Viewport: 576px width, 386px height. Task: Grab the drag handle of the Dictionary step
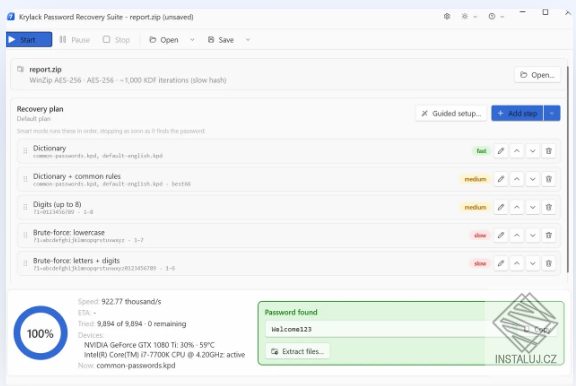(25, 151)
